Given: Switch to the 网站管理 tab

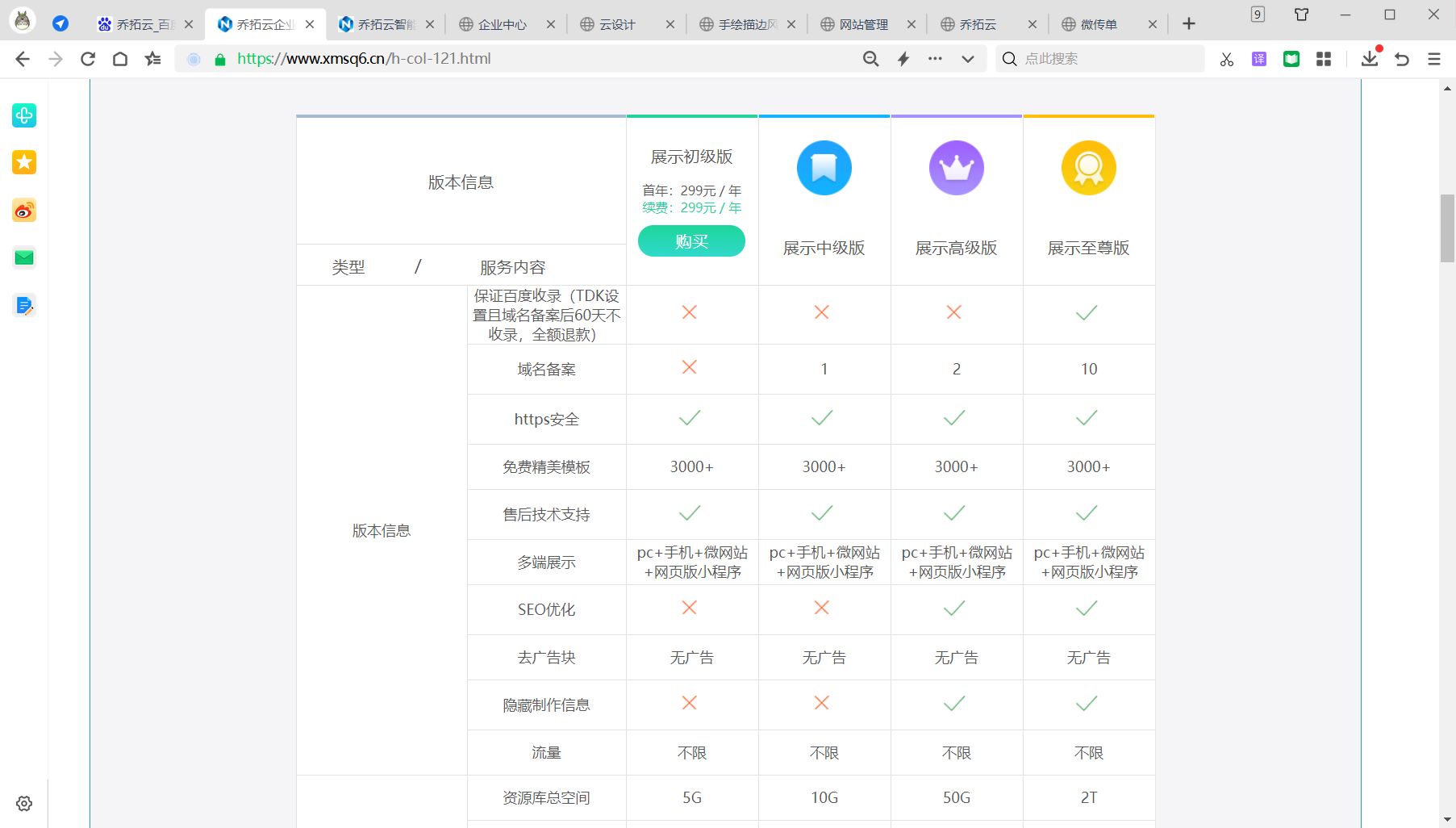Looking at the screenshot, I should (x=863, y=25).
